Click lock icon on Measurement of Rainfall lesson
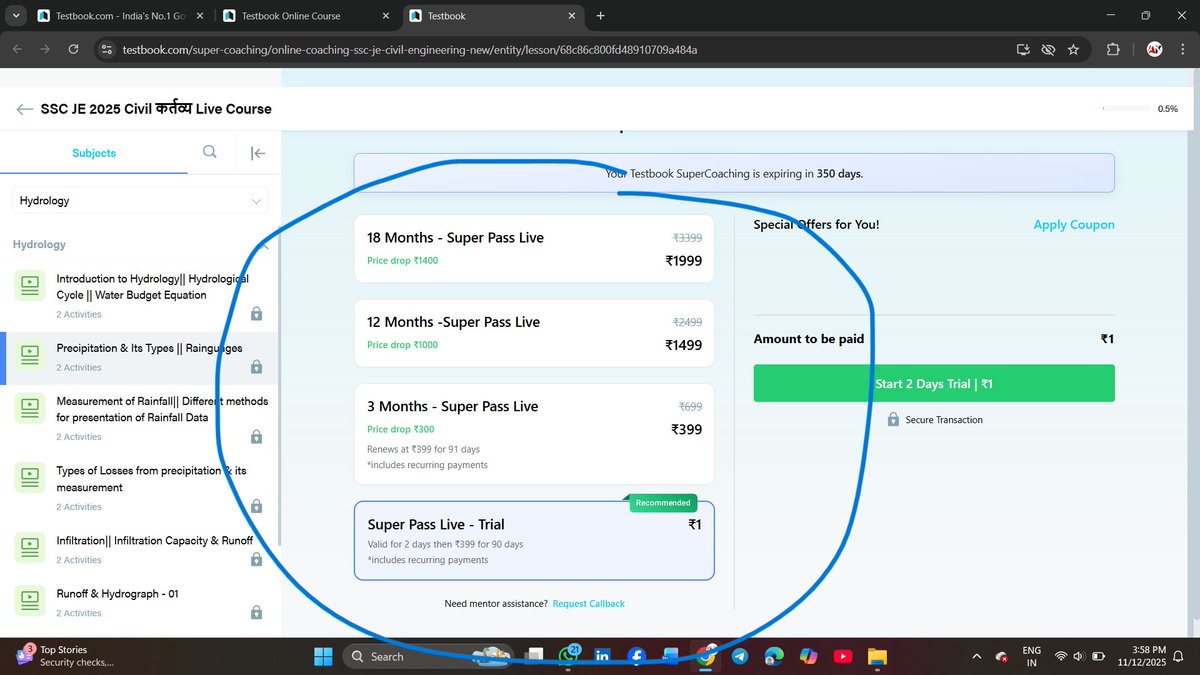This screenshot has height=675, width=1200. click(x=257, y=437)
